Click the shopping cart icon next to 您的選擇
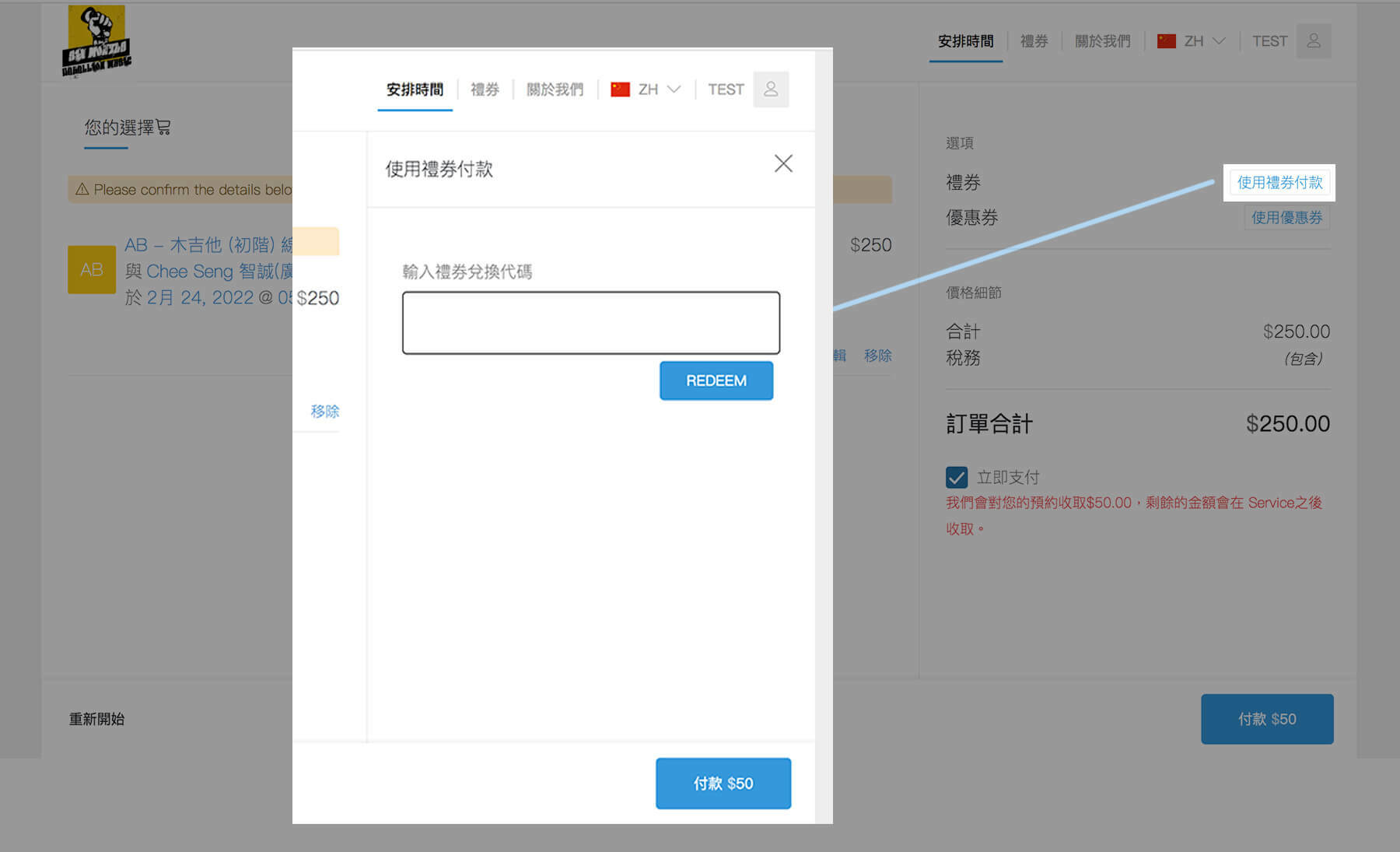 click(163, 128)
